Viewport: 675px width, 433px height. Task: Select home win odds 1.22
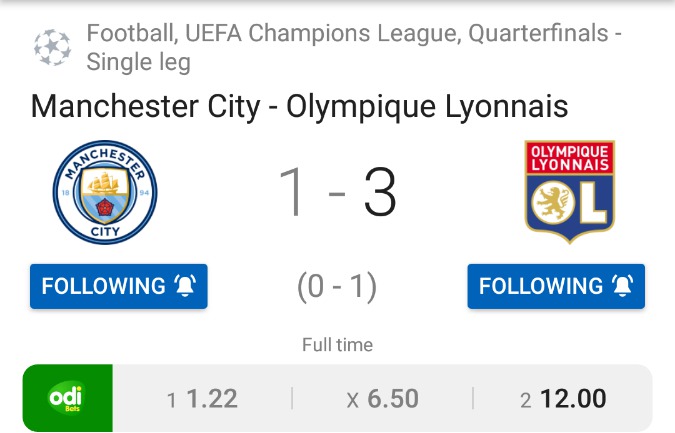(202, 399)
